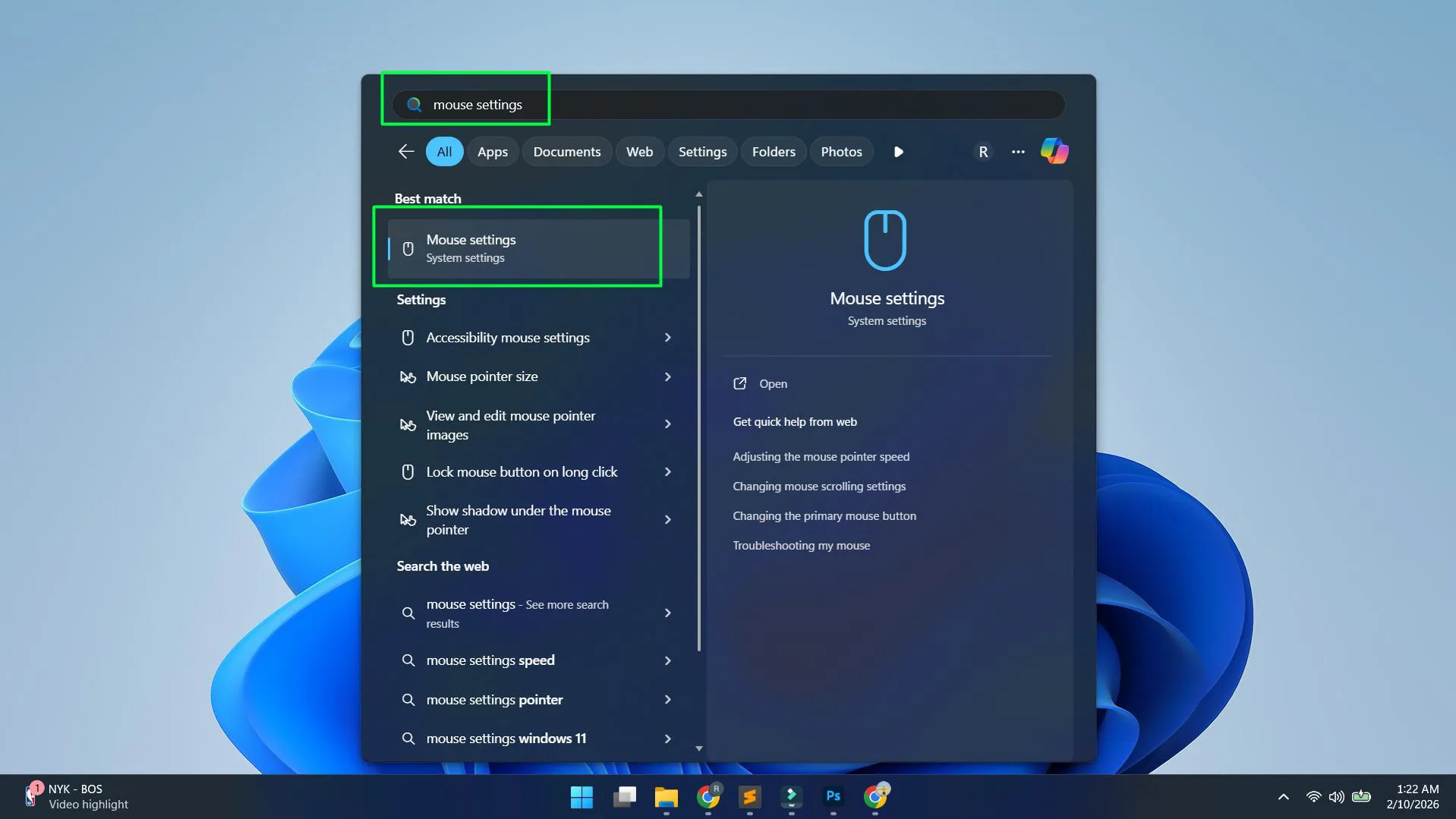Open Wondershare Filmora from the taskbar
Viewport: 1456px width, 819px height.
(791, 797)
